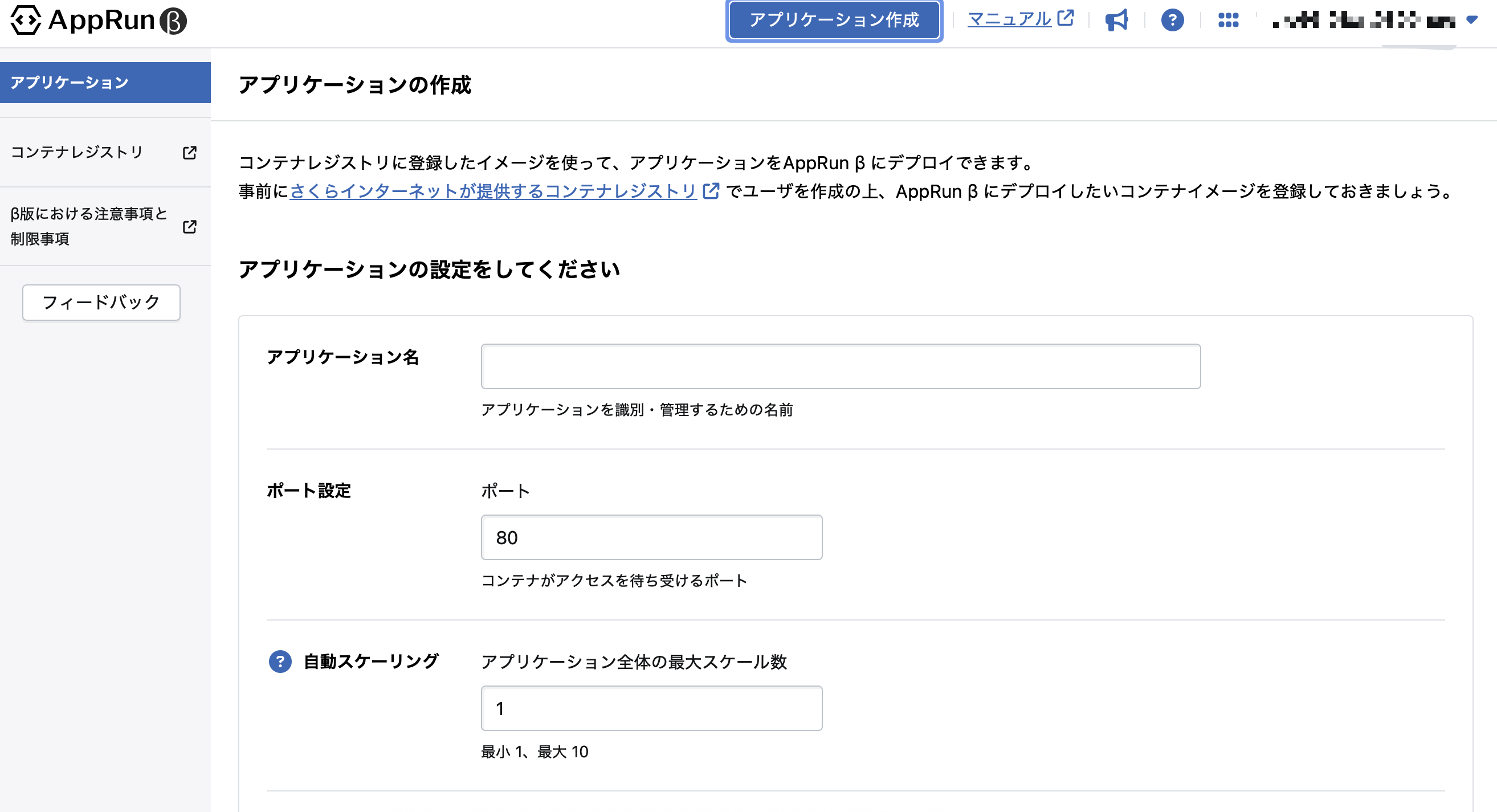Viewport: 1497px width, 812px height.
Task: Open the megaphone announcements icon
Action: coord(1116,21)
